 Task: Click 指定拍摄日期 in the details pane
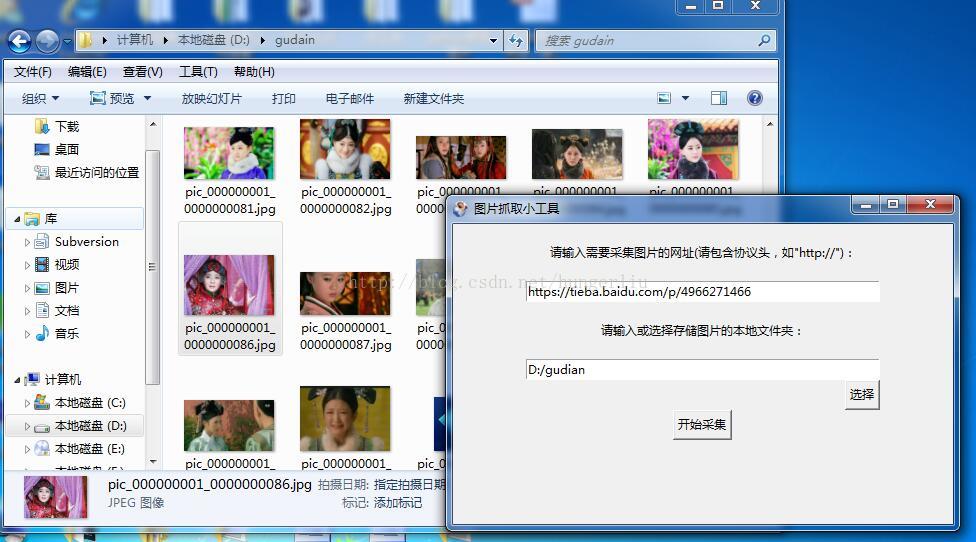pos(410,484)
